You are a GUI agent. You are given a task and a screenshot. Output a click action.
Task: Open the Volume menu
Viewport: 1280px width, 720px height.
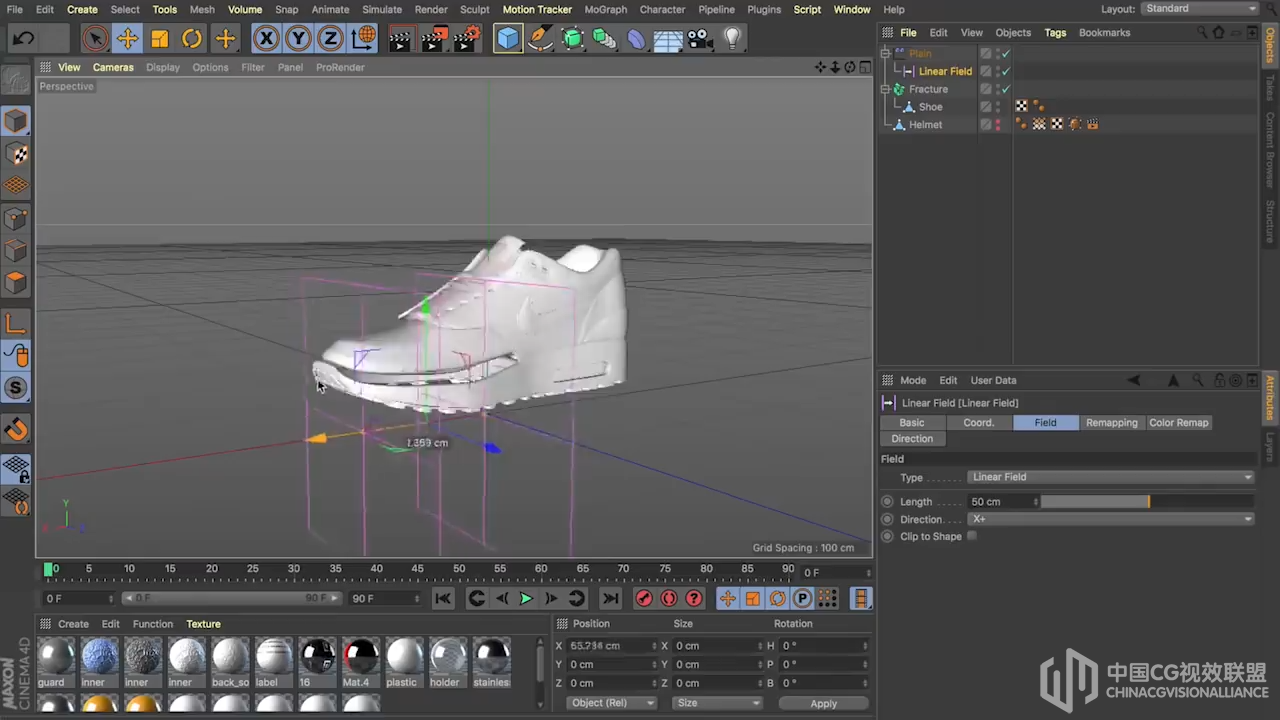[244, 9]
